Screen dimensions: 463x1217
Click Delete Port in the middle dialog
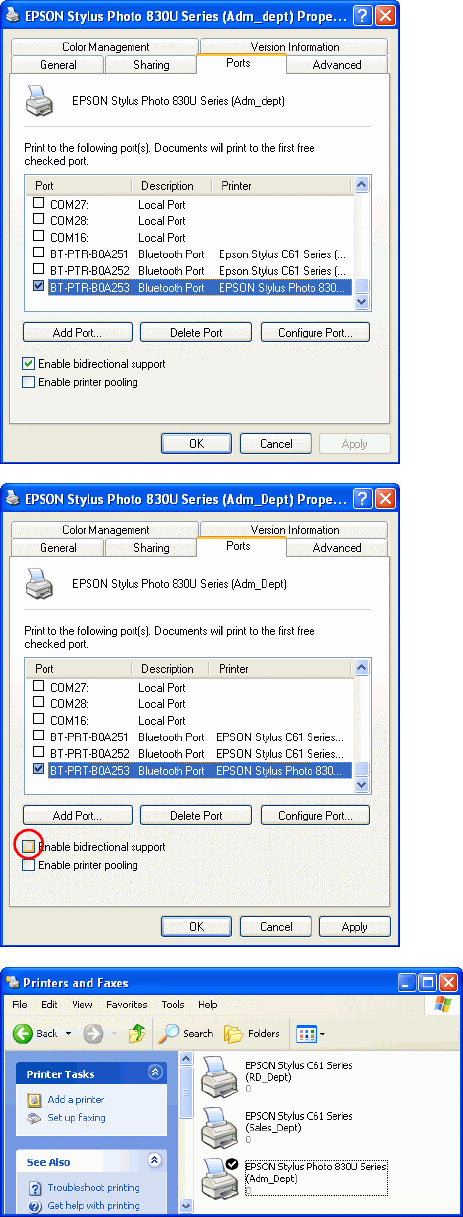click(196, 816)
